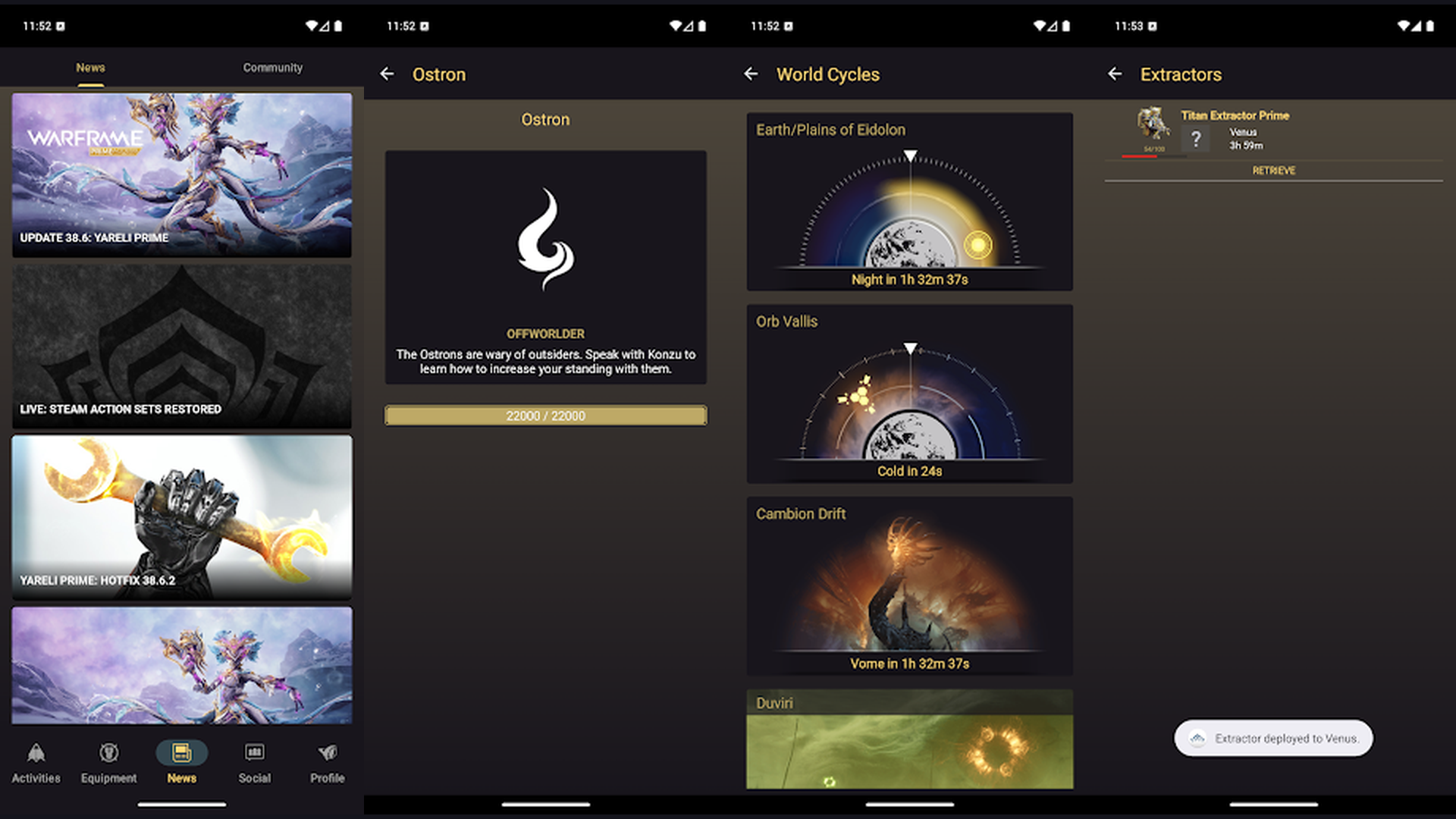Tap the Titan Extractor Prime icon
This screenshot has height=819, width=1456.
tap(1153, 124)
